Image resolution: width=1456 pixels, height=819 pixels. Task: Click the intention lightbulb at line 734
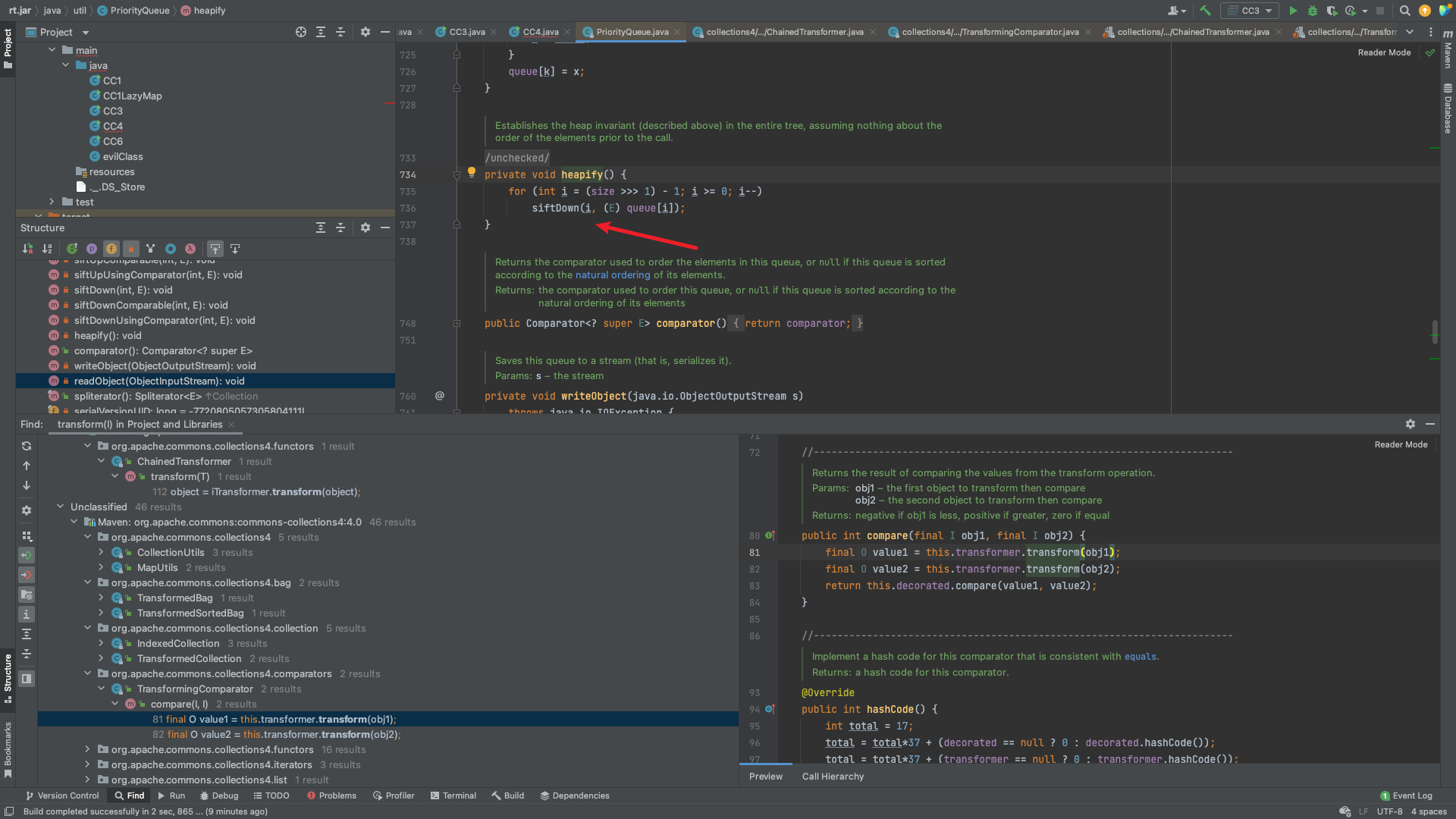tap(471, 173)
